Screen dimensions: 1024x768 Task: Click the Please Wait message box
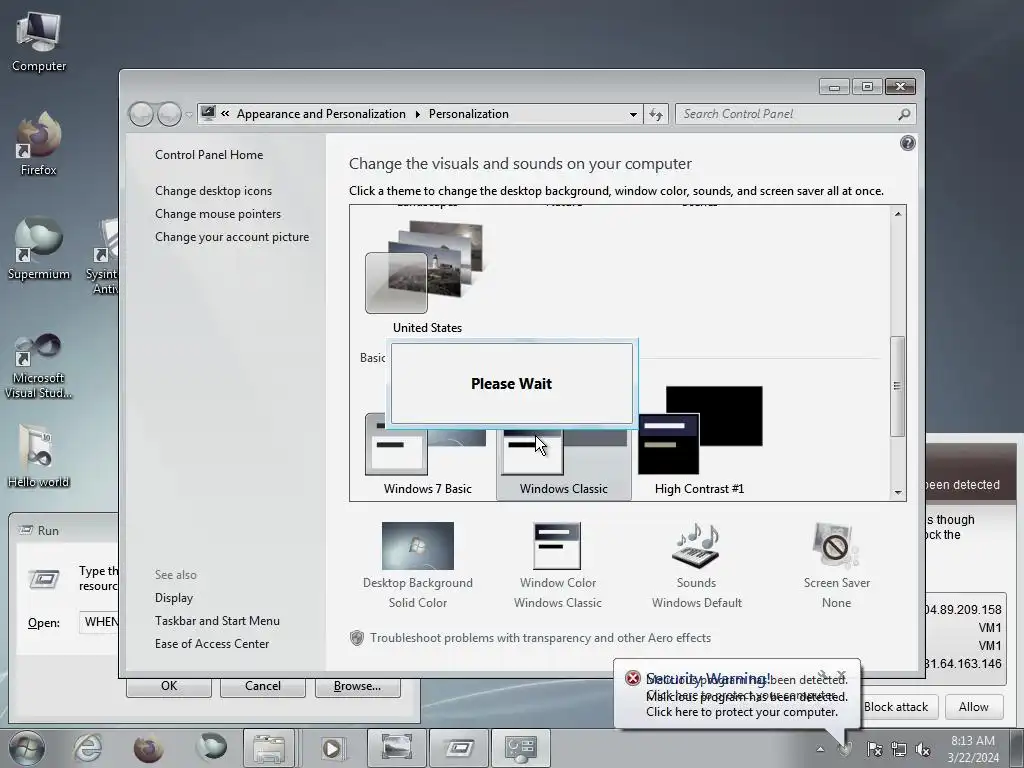[x=511, y=384]
